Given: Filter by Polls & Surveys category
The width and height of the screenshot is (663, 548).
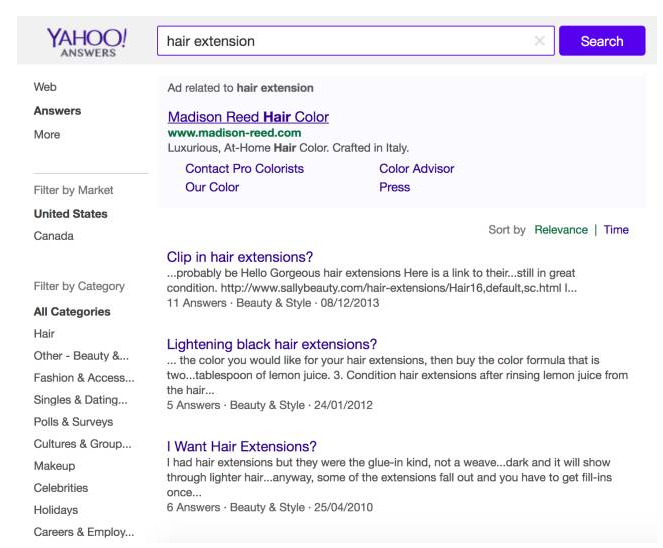Looking at the screenshot, I should click(x=75, y=422).
